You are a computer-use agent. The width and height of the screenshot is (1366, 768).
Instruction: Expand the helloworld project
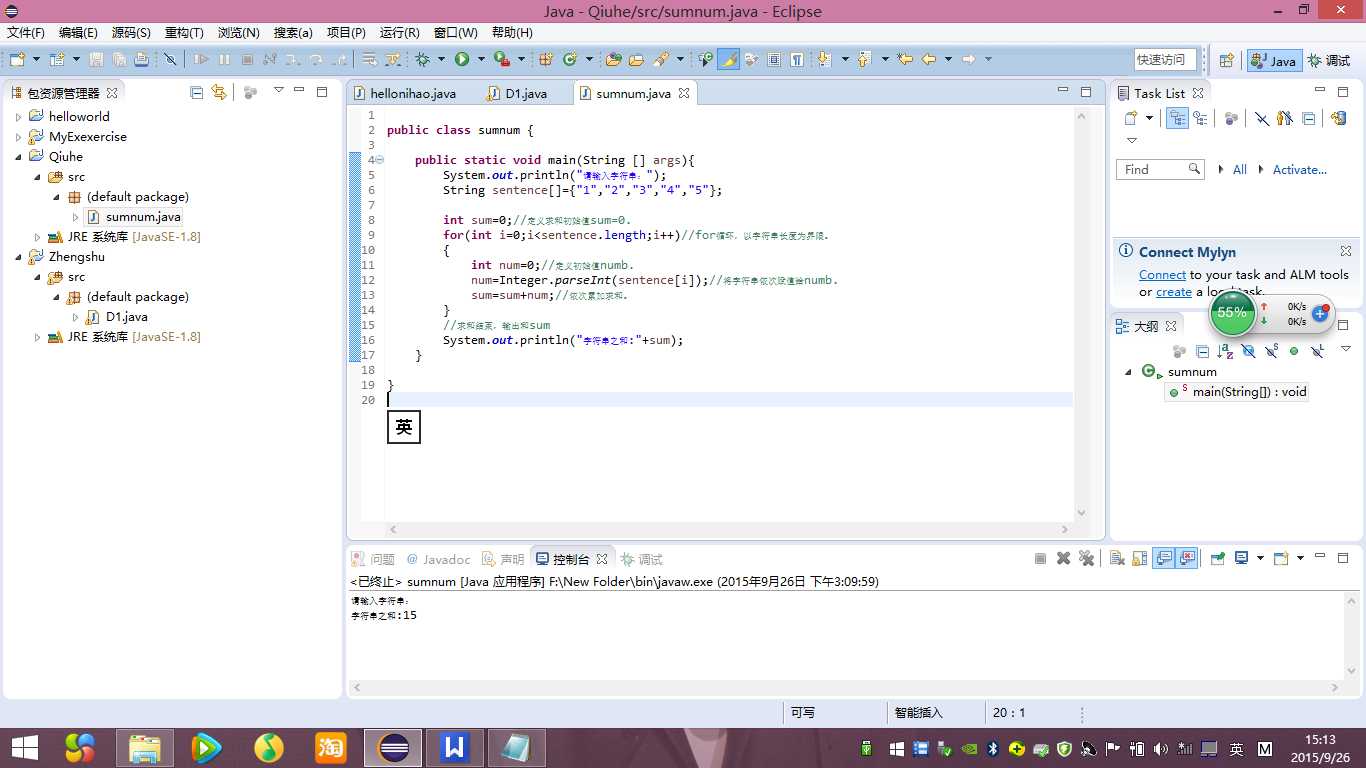pyautogui.click(x=18, y=117)
